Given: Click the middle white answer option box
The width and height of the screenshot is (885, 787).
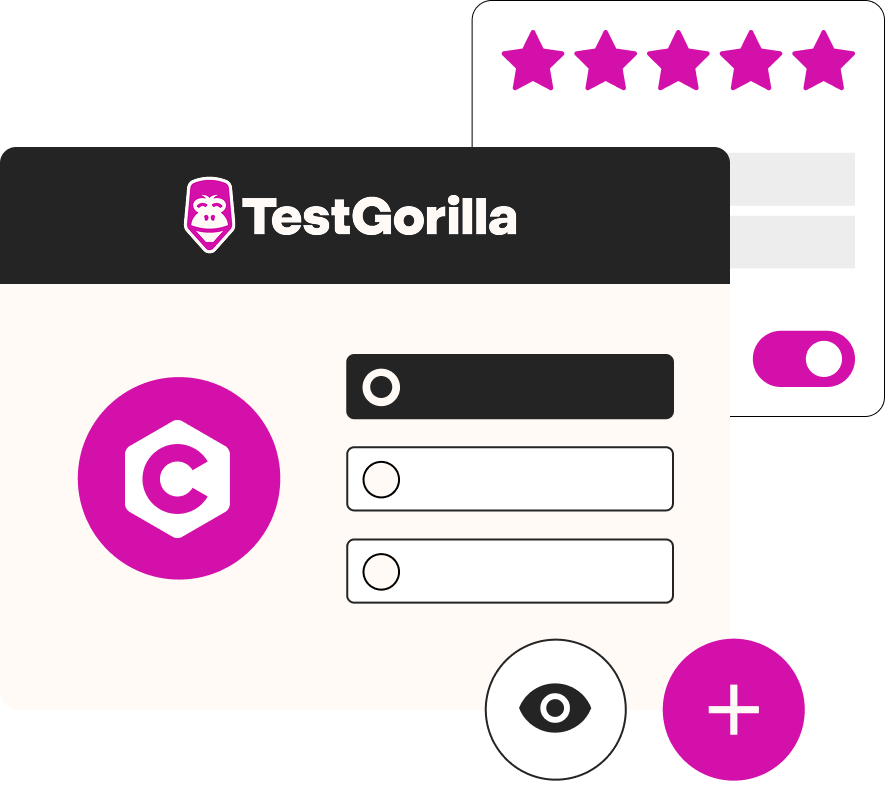Looking at the screenshot, I should click(x=510, y=479).
